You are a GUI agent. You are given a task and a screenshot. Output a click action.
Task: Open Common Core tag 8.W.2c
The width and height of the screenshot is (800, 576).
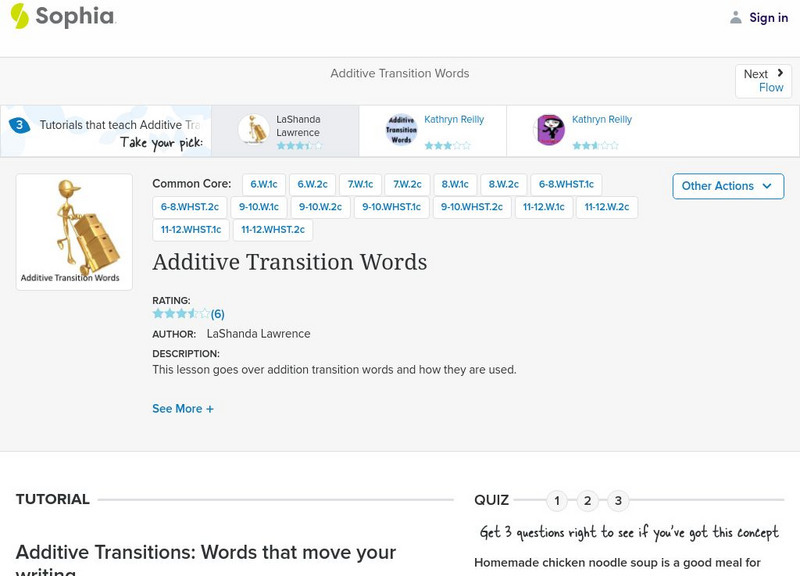504,184
